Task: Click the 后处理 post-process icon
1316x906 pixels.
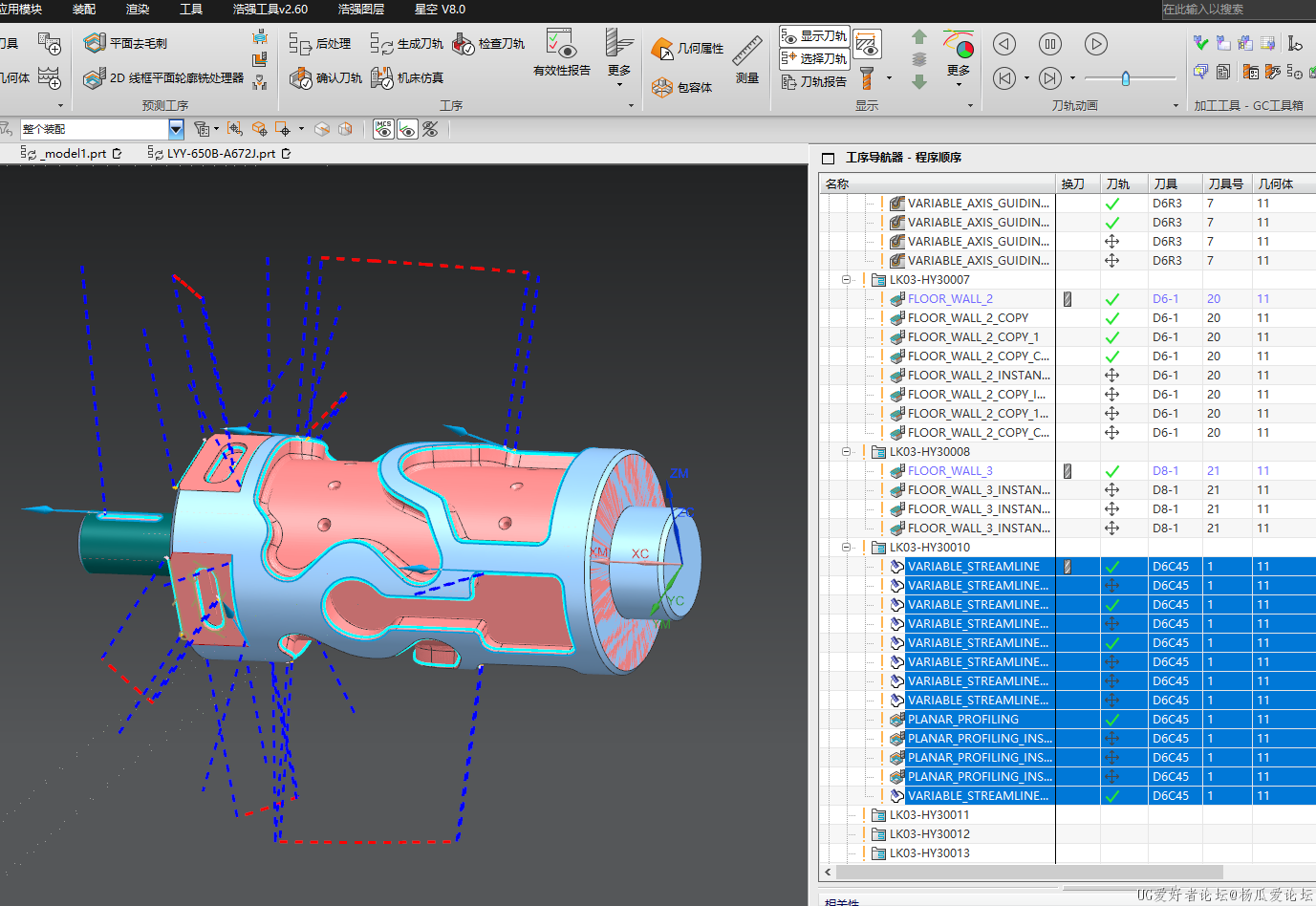Action: coord(300,44)
